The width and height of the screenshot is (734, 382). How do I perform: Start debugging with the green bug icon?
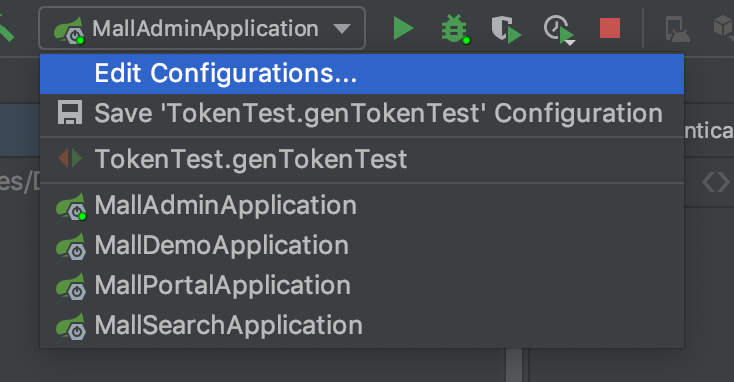455,29
